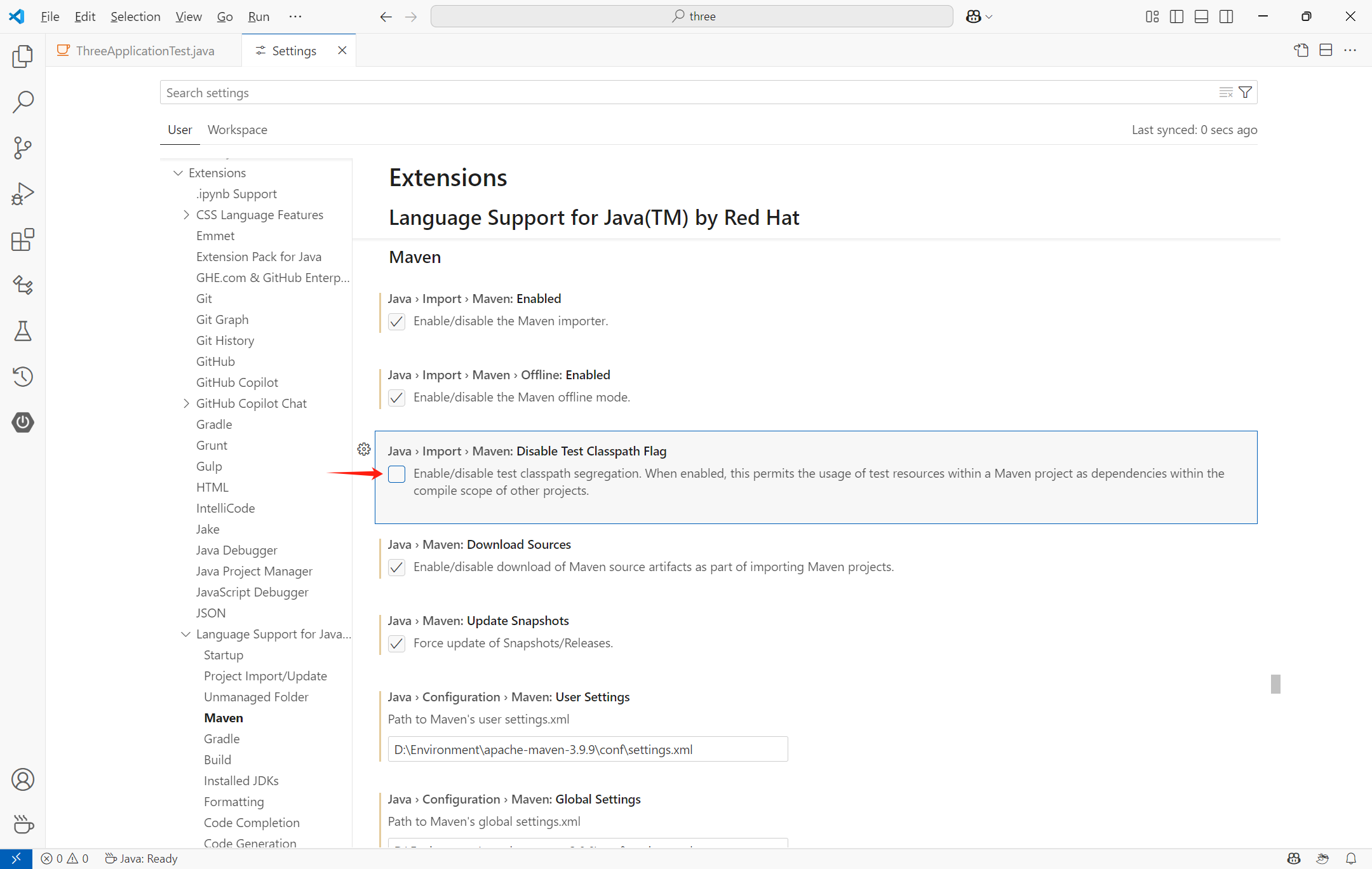This screenshot has height=869, width=1372.
Task: Click gear icon beside Disable Test Classpath Flag
Action: tap(364, 450)
